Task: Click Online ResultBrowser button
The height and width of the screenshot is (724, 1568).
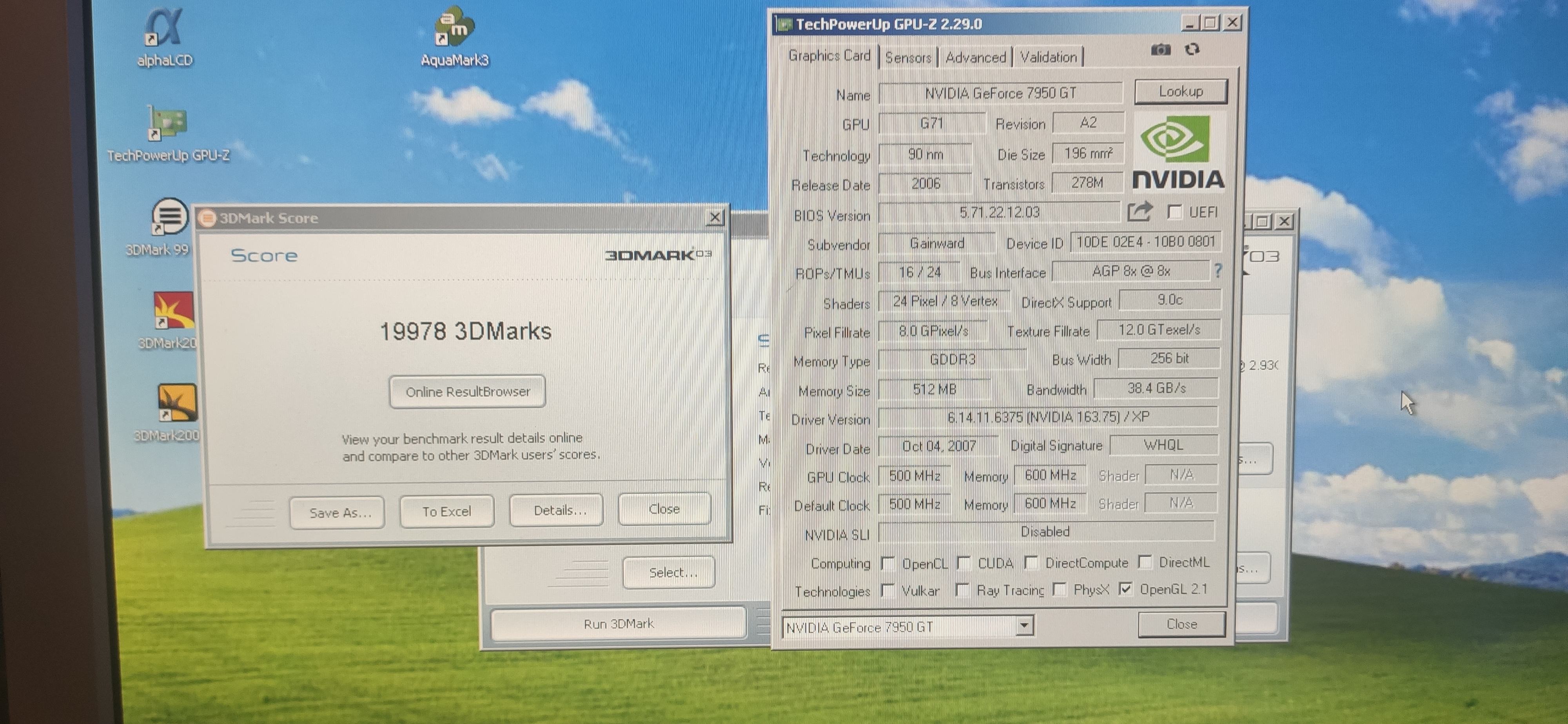Action: (468, 391)
